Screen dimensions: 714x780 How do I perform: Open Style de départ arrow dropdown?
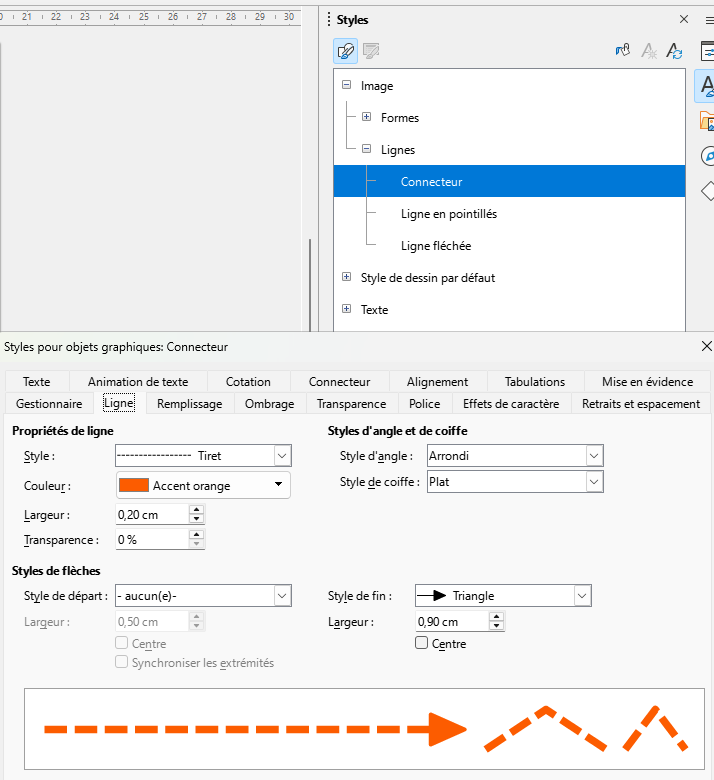(203, 595)
